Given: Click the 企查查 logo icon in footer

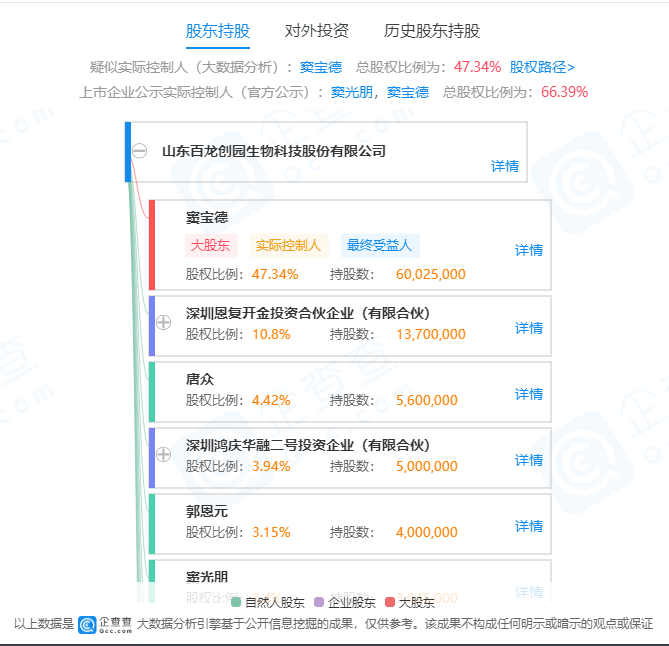Looking at the screenshot, I should pos(87,625).
